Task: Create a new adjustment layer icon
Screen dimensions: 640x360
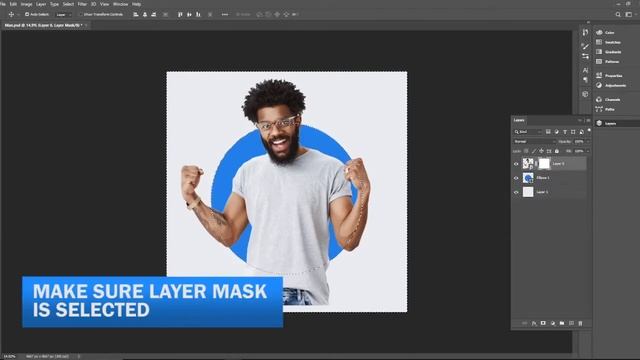Action: (x=553, y=323)
